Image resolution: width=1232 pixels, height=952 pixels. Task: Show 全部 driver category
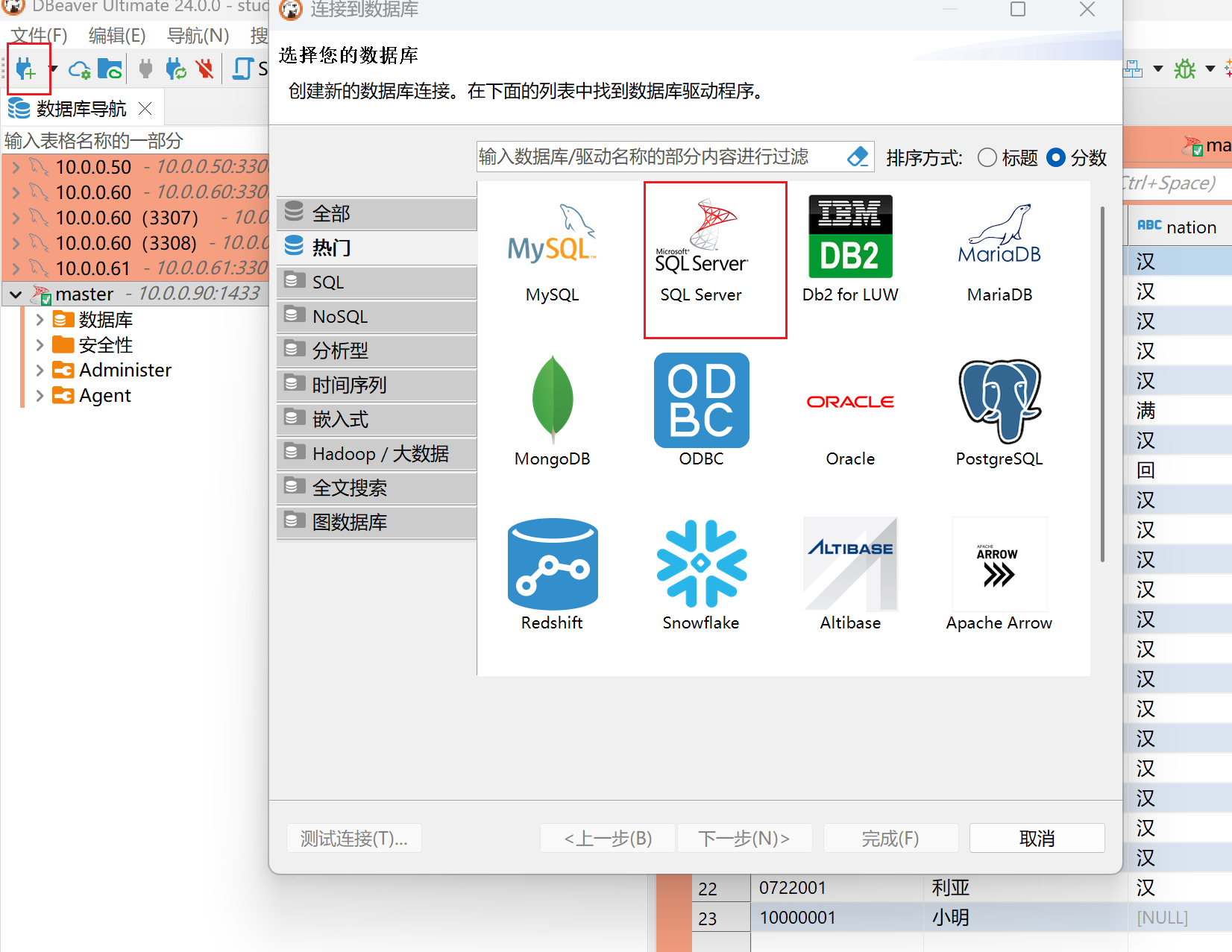[x=377, y=213]
